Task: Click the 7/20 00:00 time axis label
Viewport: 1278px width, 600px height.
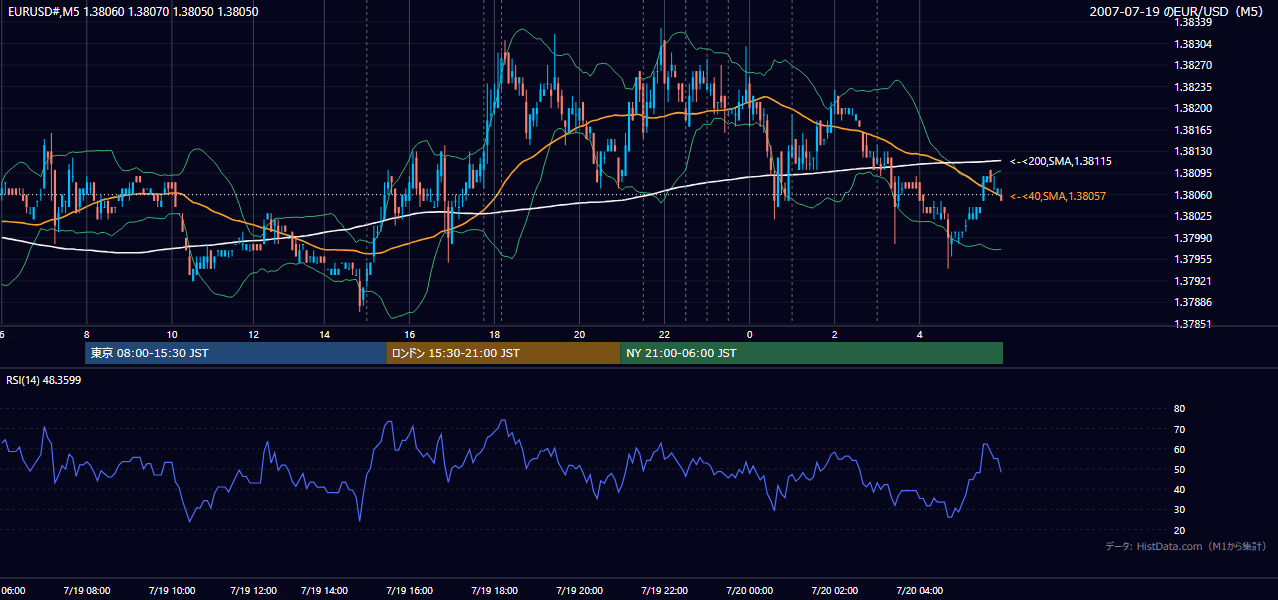Action: pos(749,591)
